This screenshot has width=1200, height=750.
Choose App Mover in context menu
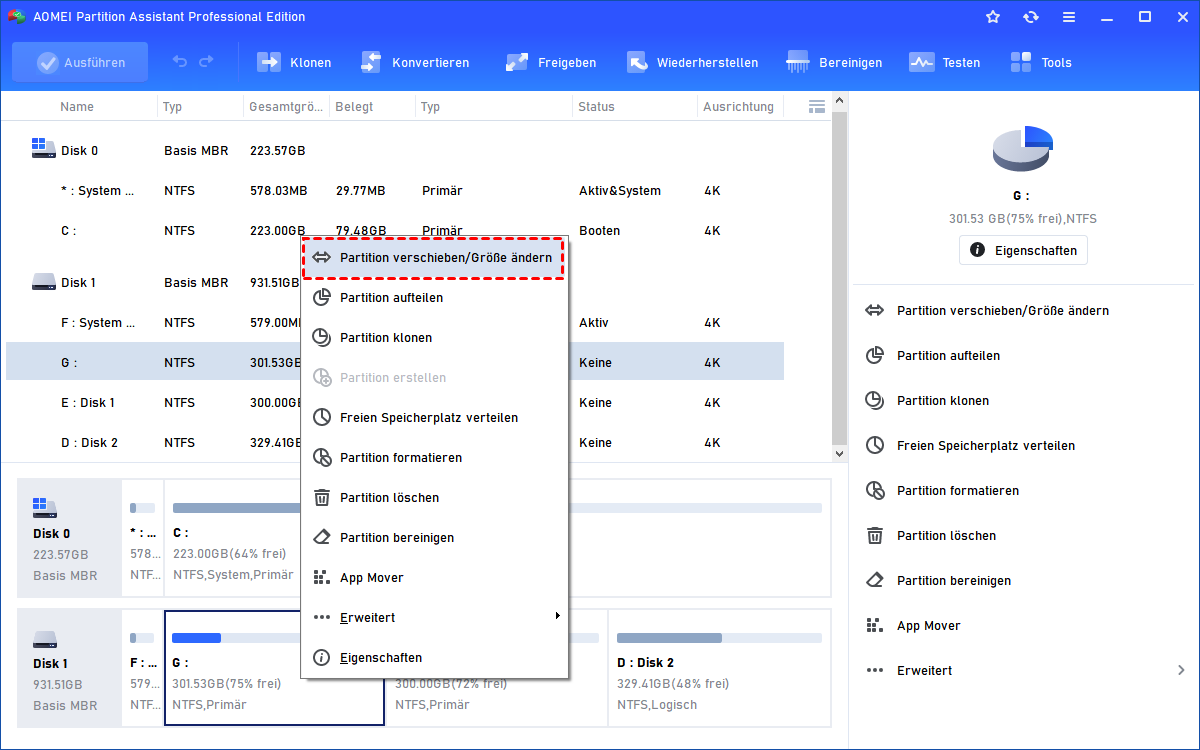click(x=434, y=578)
